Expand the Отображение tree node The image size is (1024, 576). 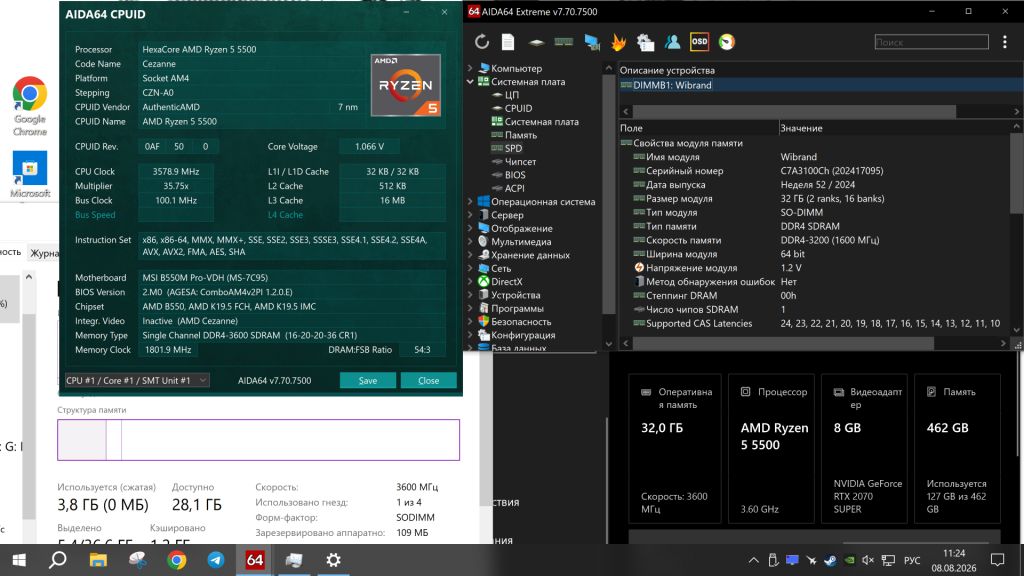pos(470,228)
